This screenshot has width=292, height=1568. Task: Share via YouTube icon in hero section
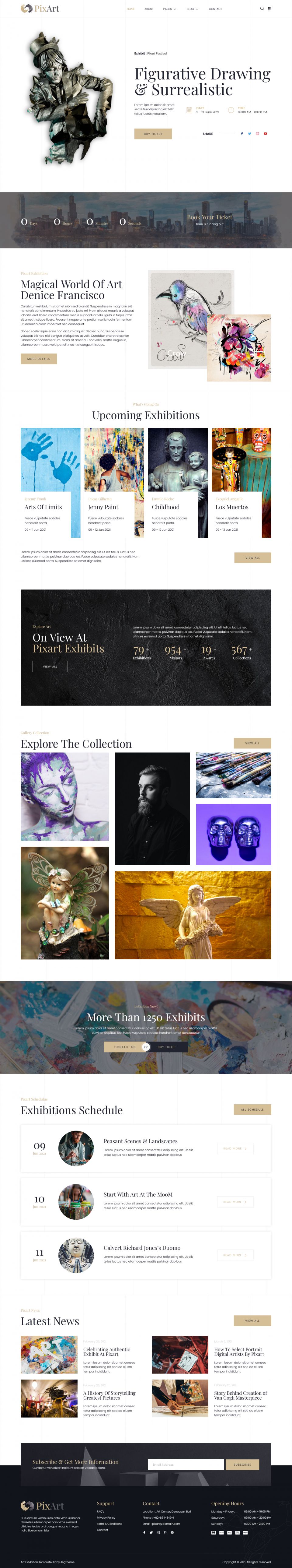point(265,133)
